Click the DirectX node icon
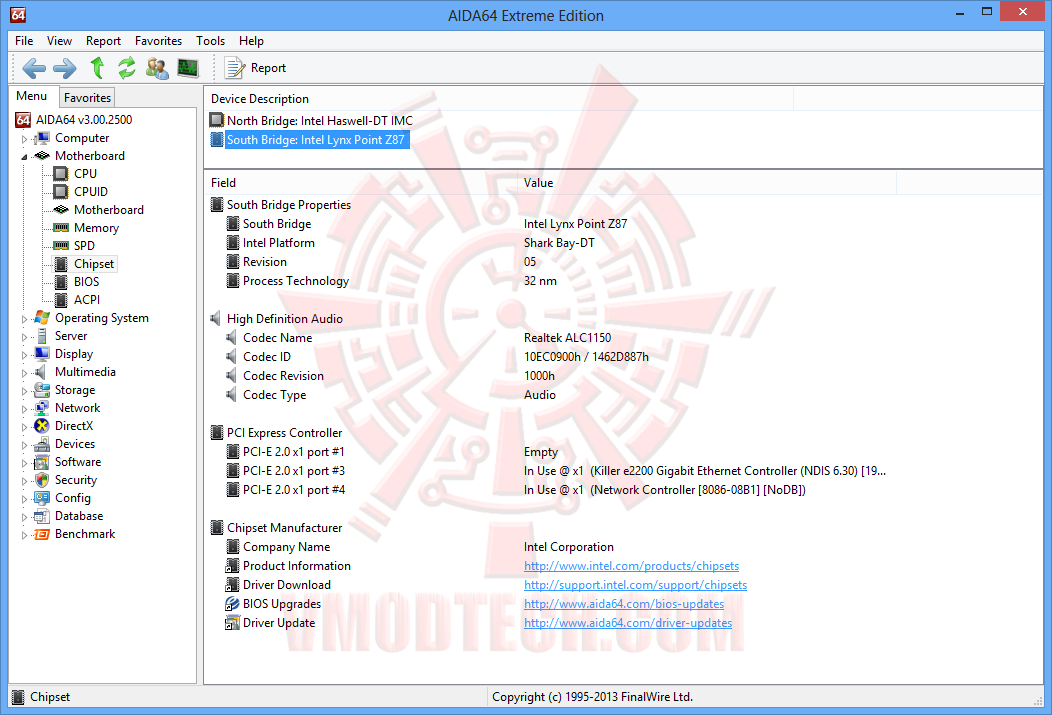1052x715 pixels. pyautogui.click(x=42, y=426)
